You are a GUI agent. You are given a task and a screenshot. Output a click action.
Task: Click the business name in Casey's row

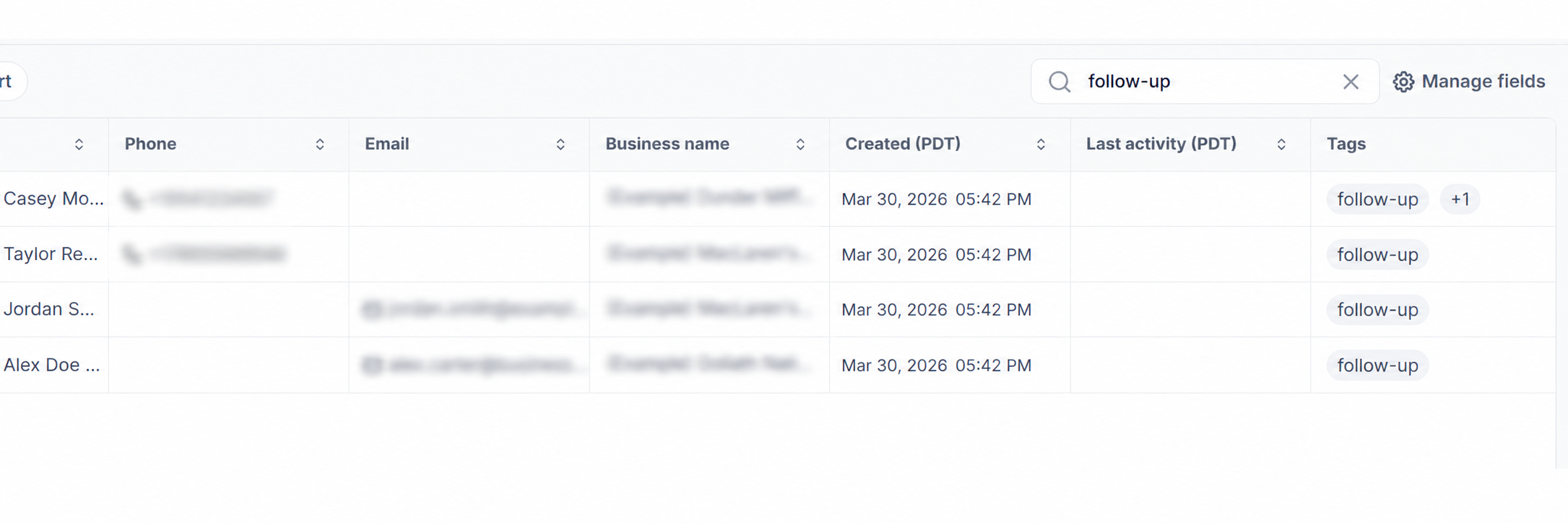point(709,197)
